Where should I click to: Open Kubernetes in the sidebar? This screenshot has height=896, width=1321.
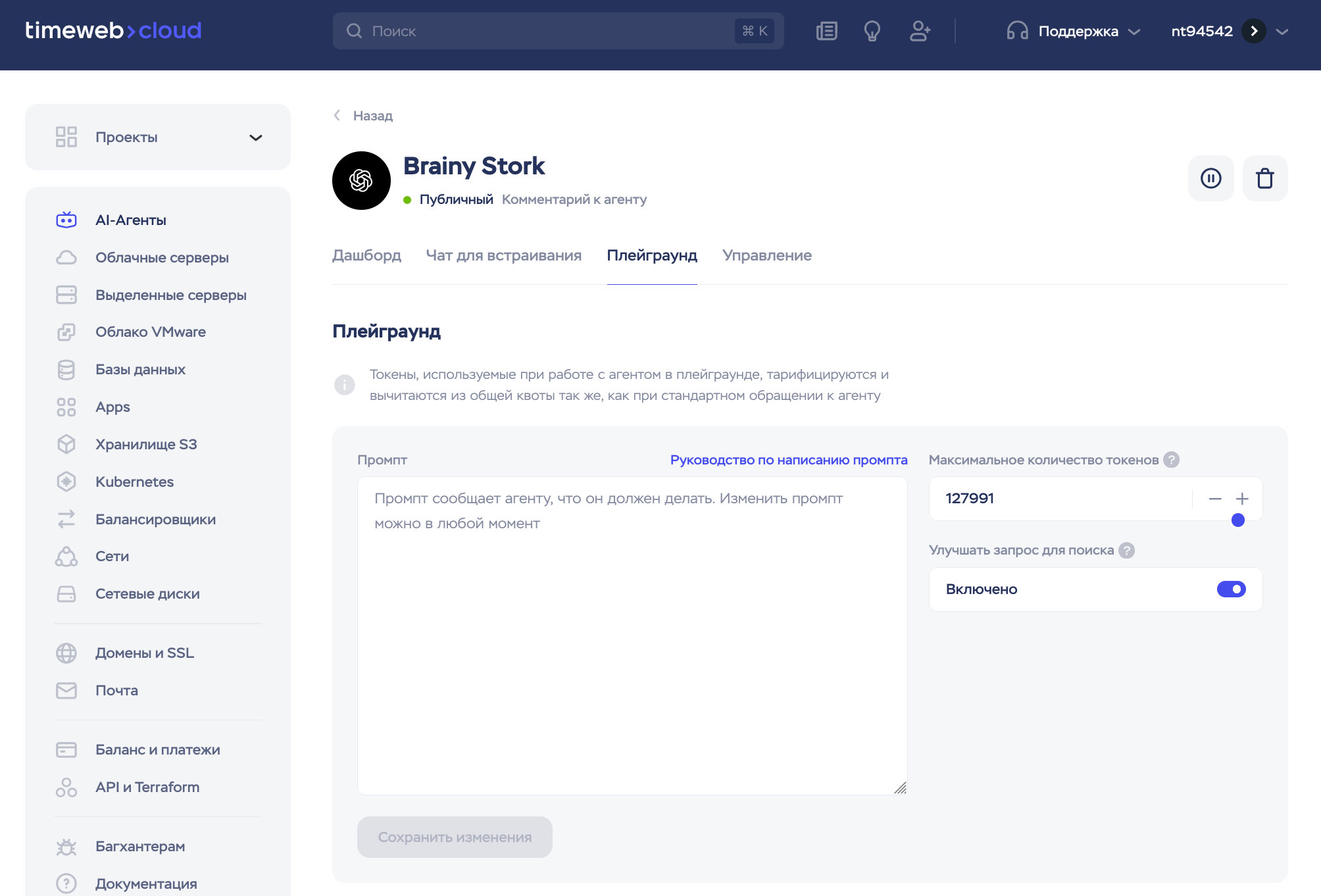pyautogui.click(x=134, y=482)
